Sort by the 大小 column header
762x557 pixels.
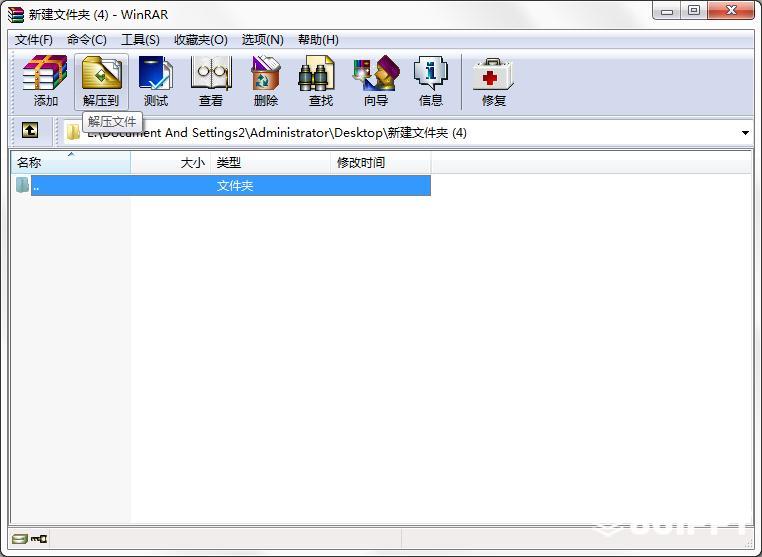[x=171, y=162]
